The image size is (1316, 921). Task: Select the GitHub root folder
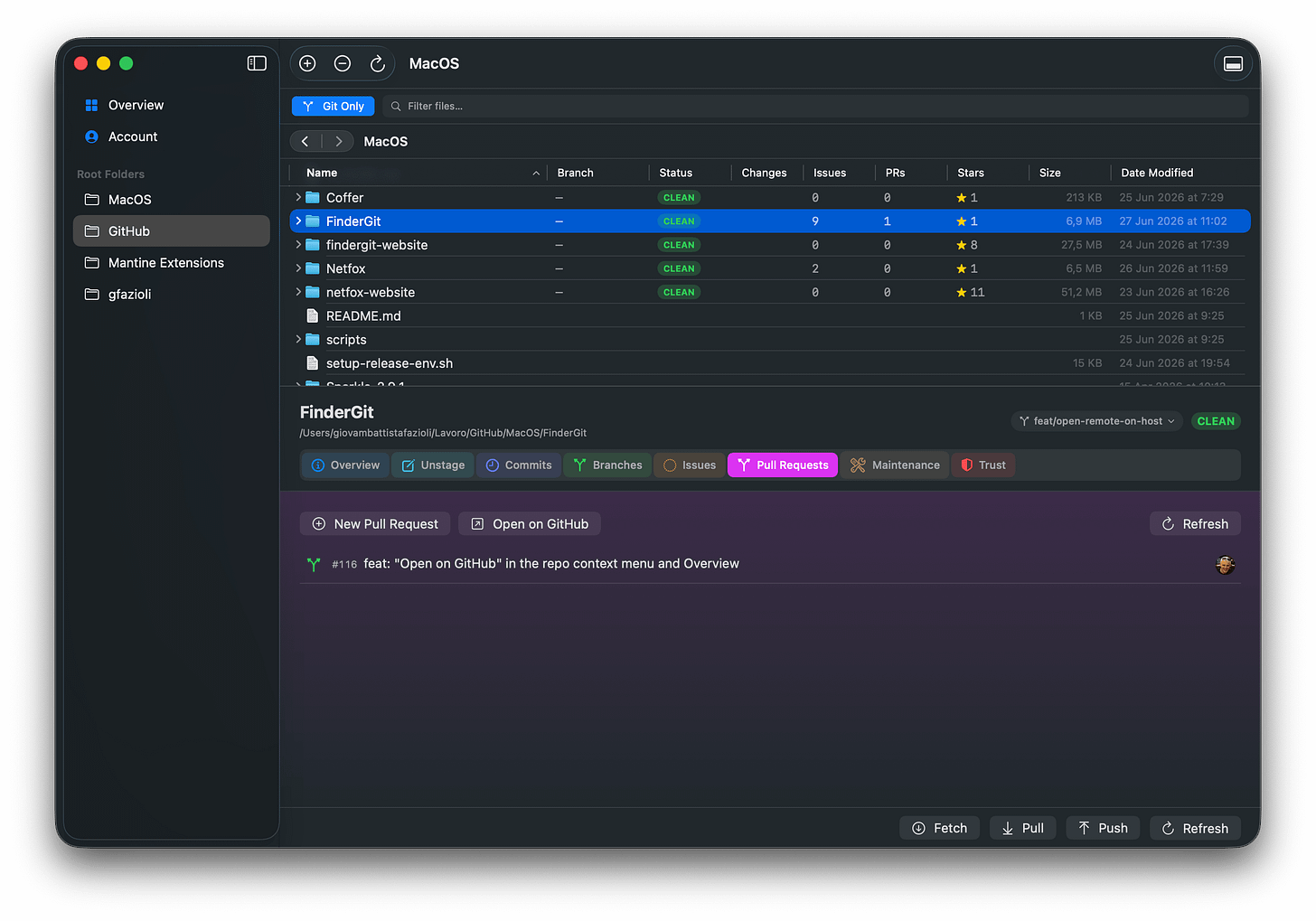click(x=171, y=231)
